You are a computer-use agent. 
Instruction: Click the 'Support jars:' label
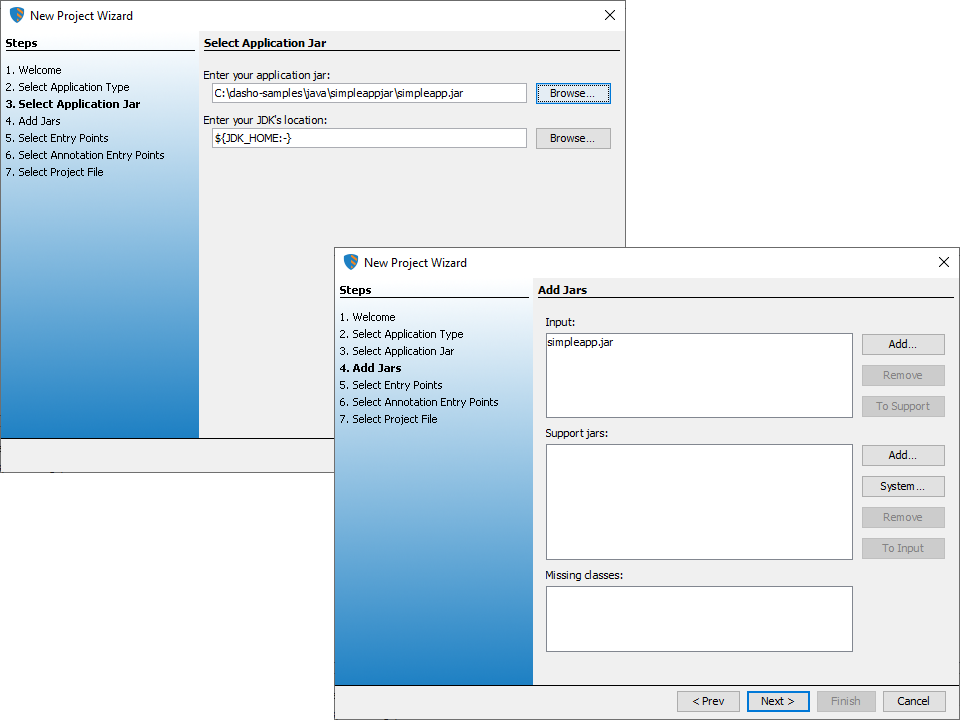[577, 433]
